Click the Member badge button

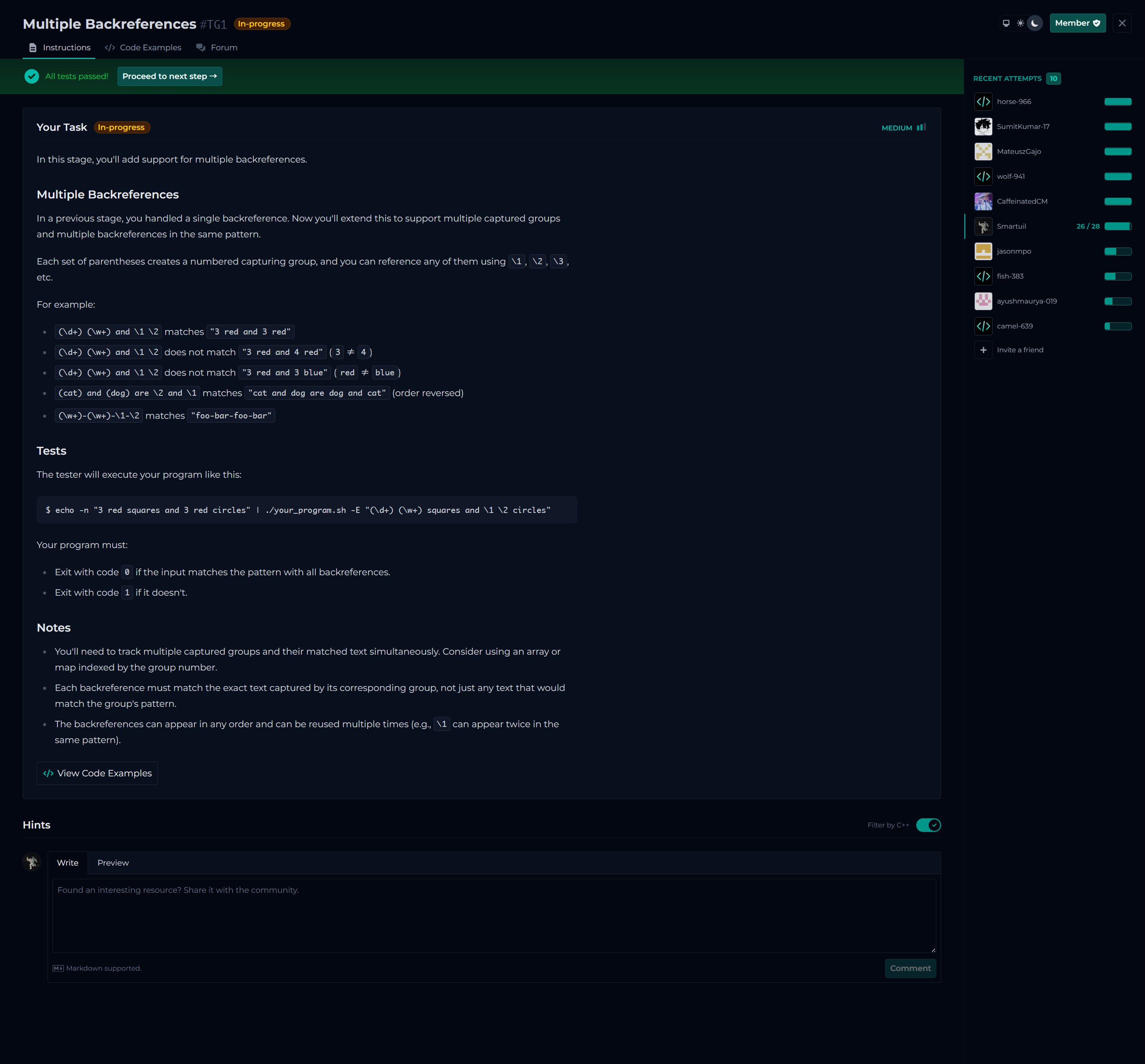tap(1077, 23)
